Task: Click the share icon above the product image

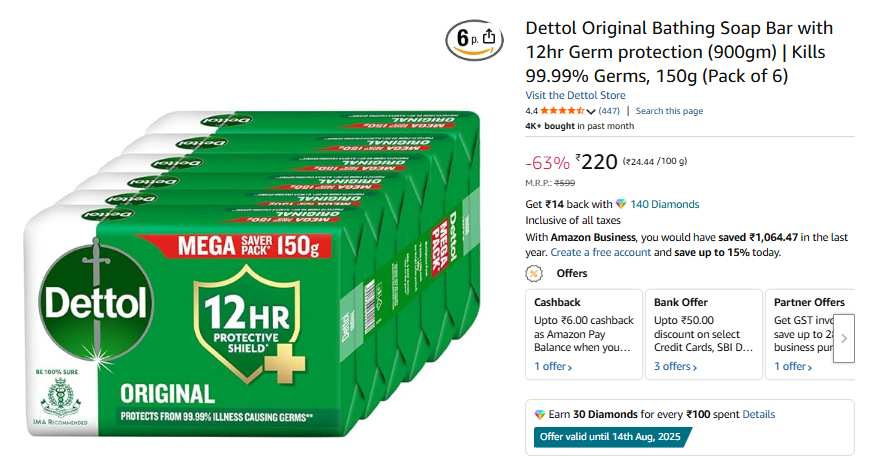Action: (x=488, y=37)
